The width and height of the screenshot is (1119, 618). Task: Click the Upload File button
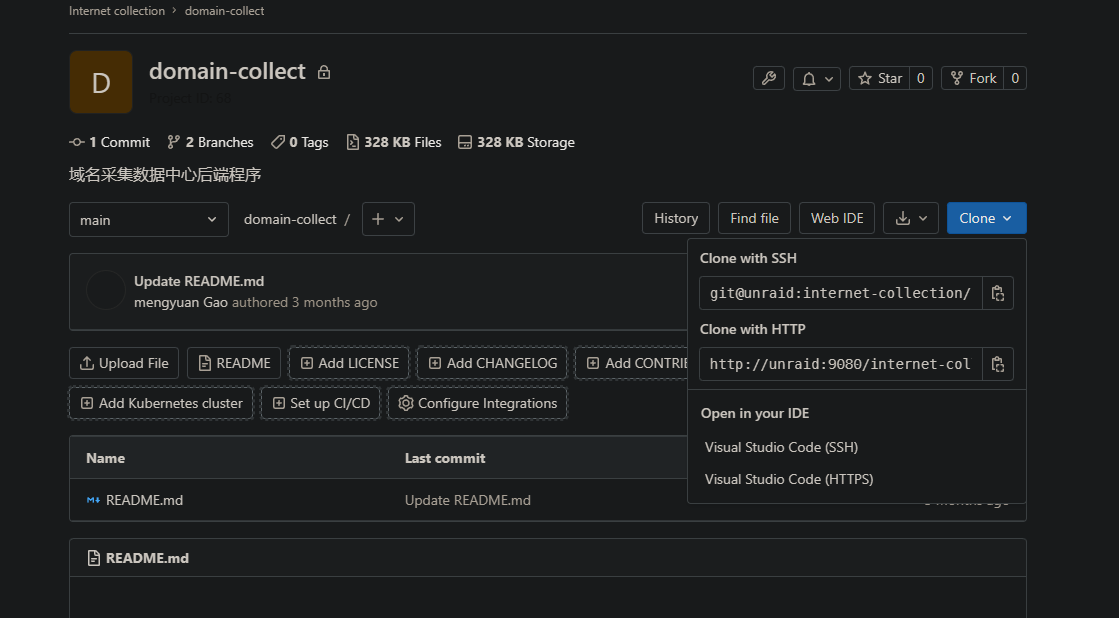(124, 363)
